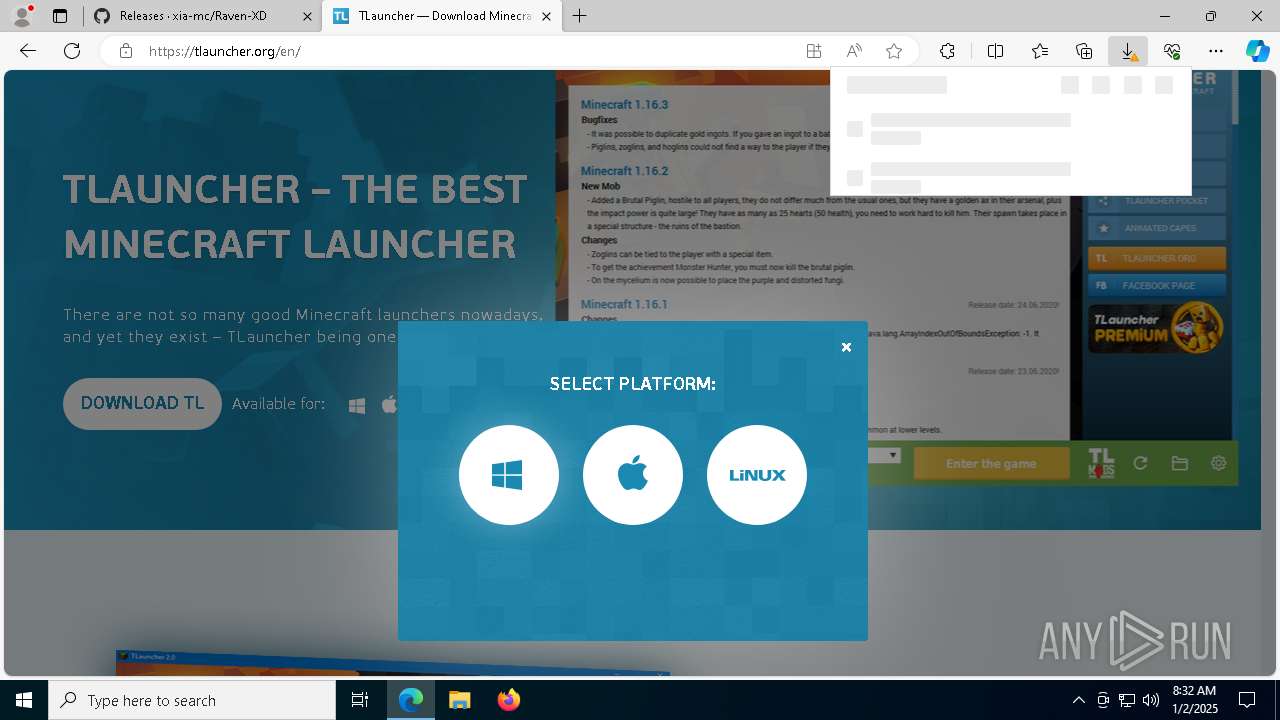Select the Windows platform icon
The width and height of the screenshot is (1280, 720).
coord(508,475)
